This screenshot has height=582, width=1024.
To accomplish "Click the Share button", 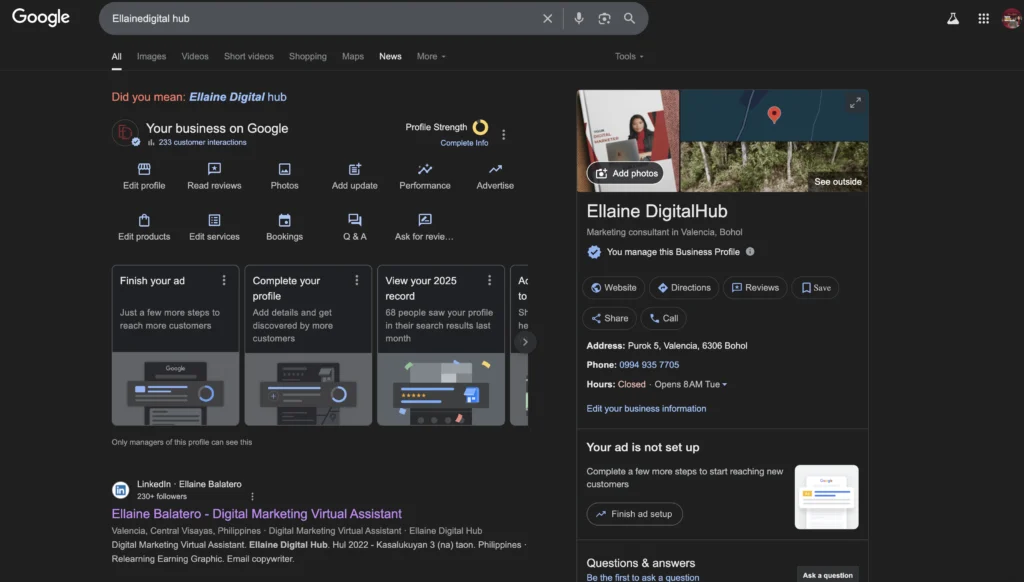I will 609,318.
